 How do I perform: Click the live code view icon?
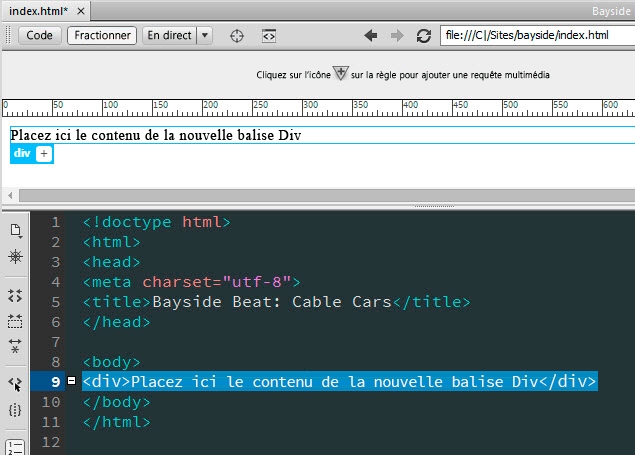pyautogui.click(x=269, y=36)
